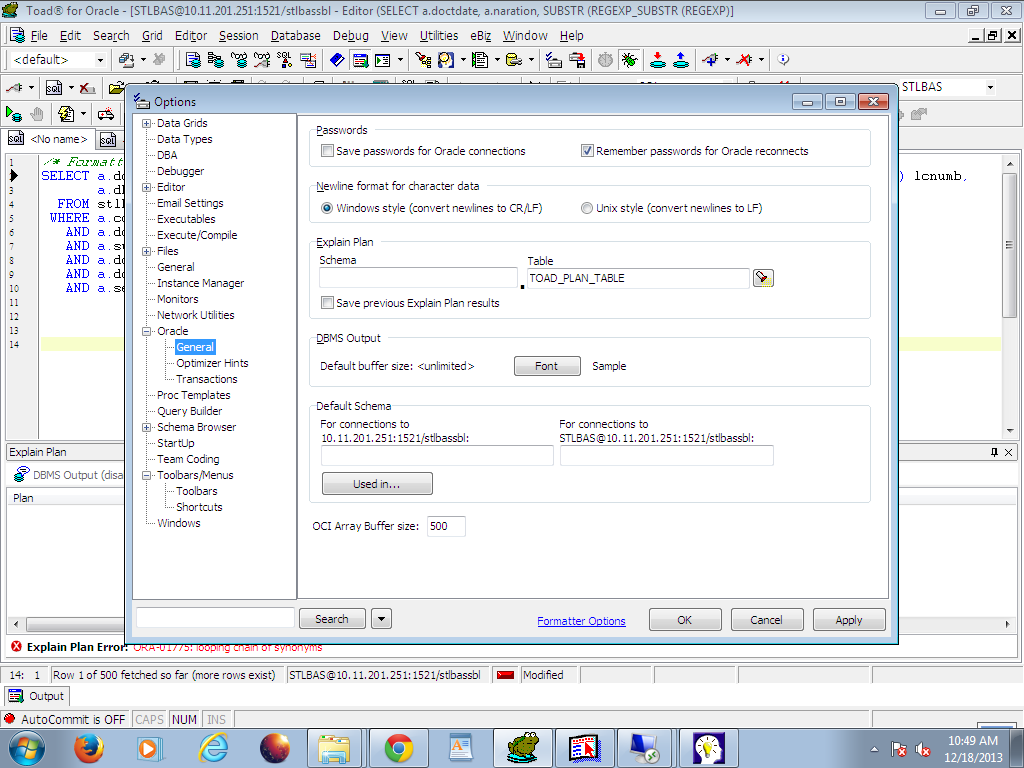Expand the Schema Browser tree node
Screen dimensions: 1024x768
147,428
